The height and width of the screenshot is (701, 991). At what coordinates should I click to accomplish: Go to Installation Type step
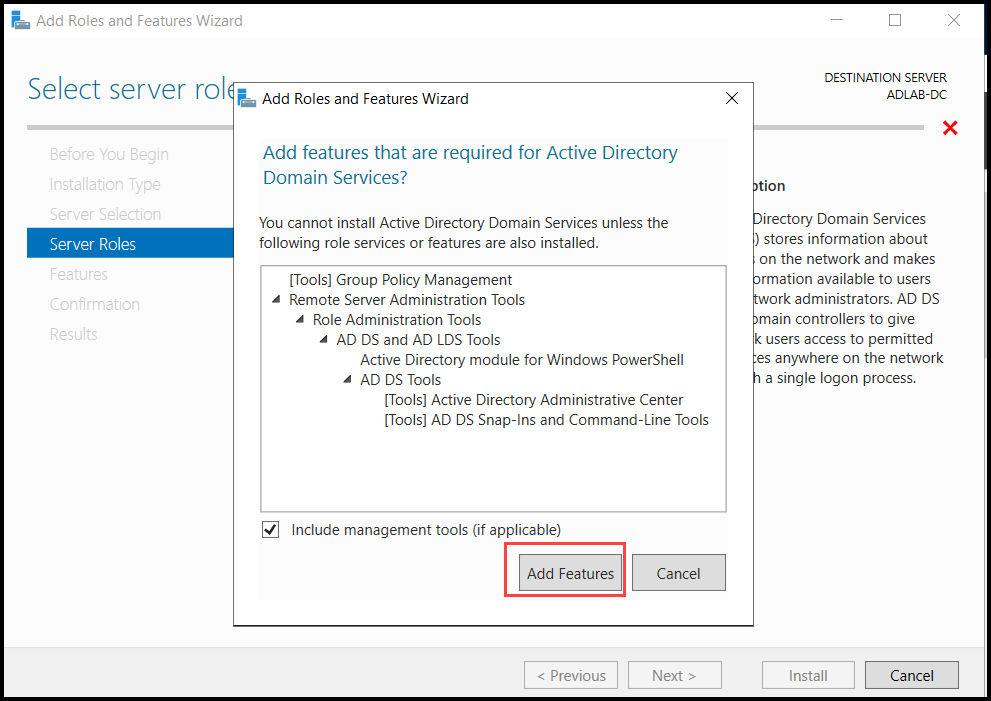[105, 184]
